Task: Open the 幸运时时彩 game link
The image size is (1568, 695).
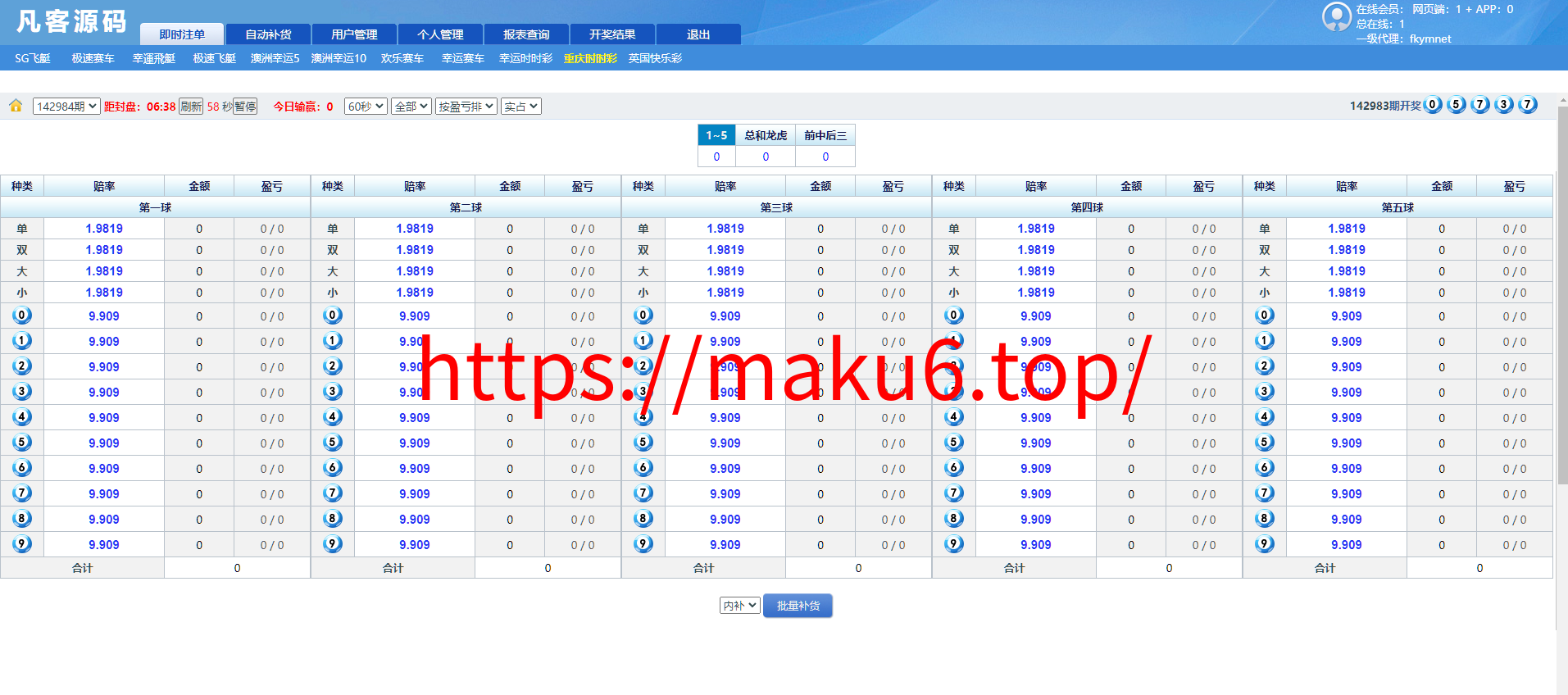Action: pyautogui.click(x=525, y=58)
